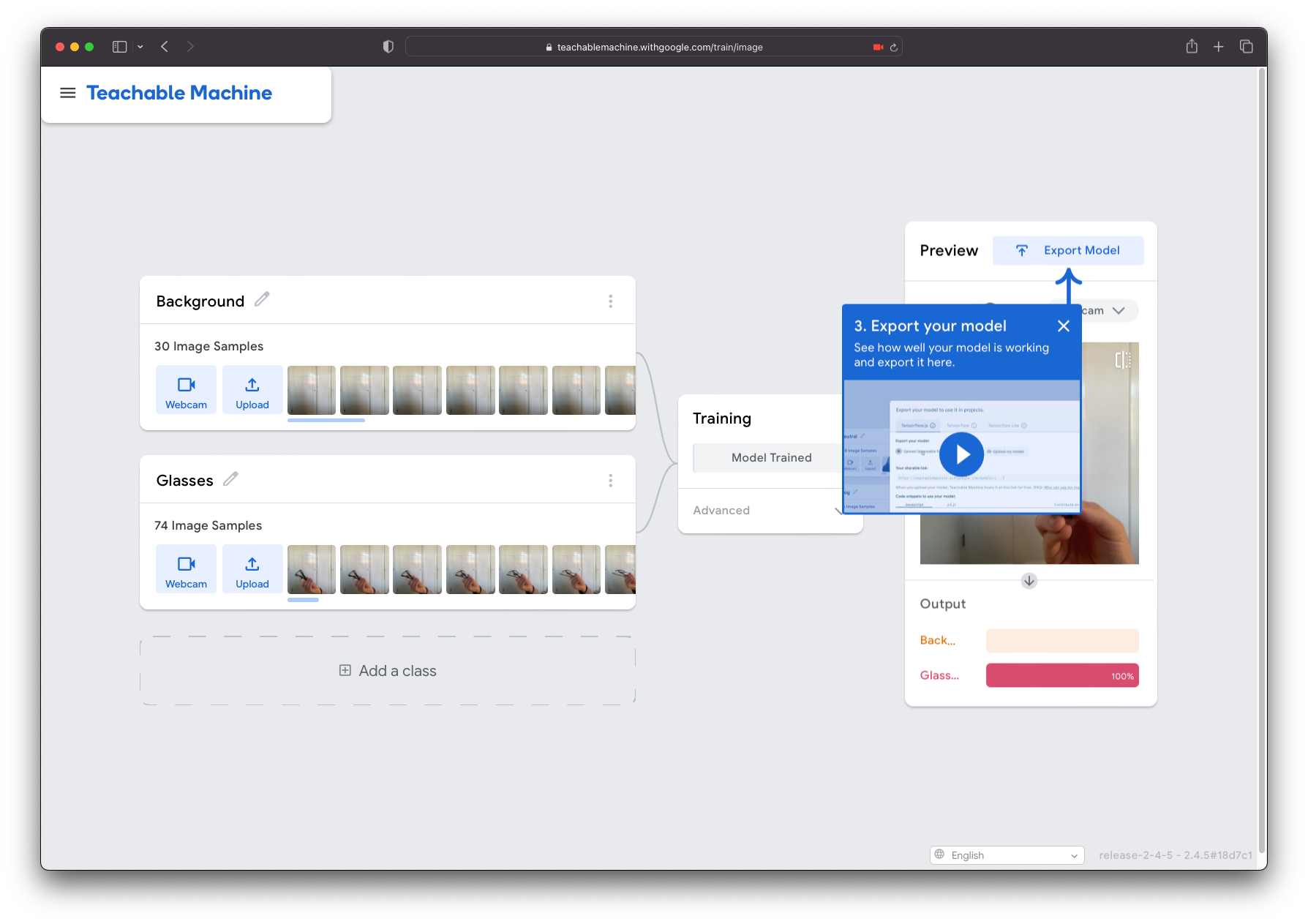
Task: Click the down arrow below preview
Action: [1029, 581]
